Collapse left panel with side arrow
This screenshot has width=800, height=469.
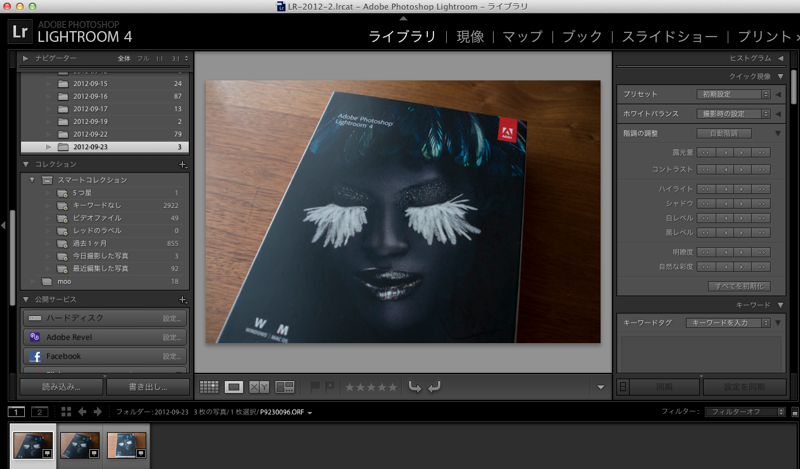(3, 225)
